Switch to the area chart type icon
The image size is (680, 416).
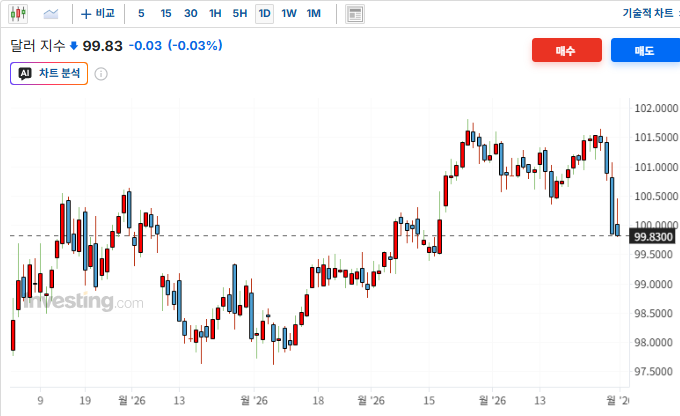[x=51, y=14]
